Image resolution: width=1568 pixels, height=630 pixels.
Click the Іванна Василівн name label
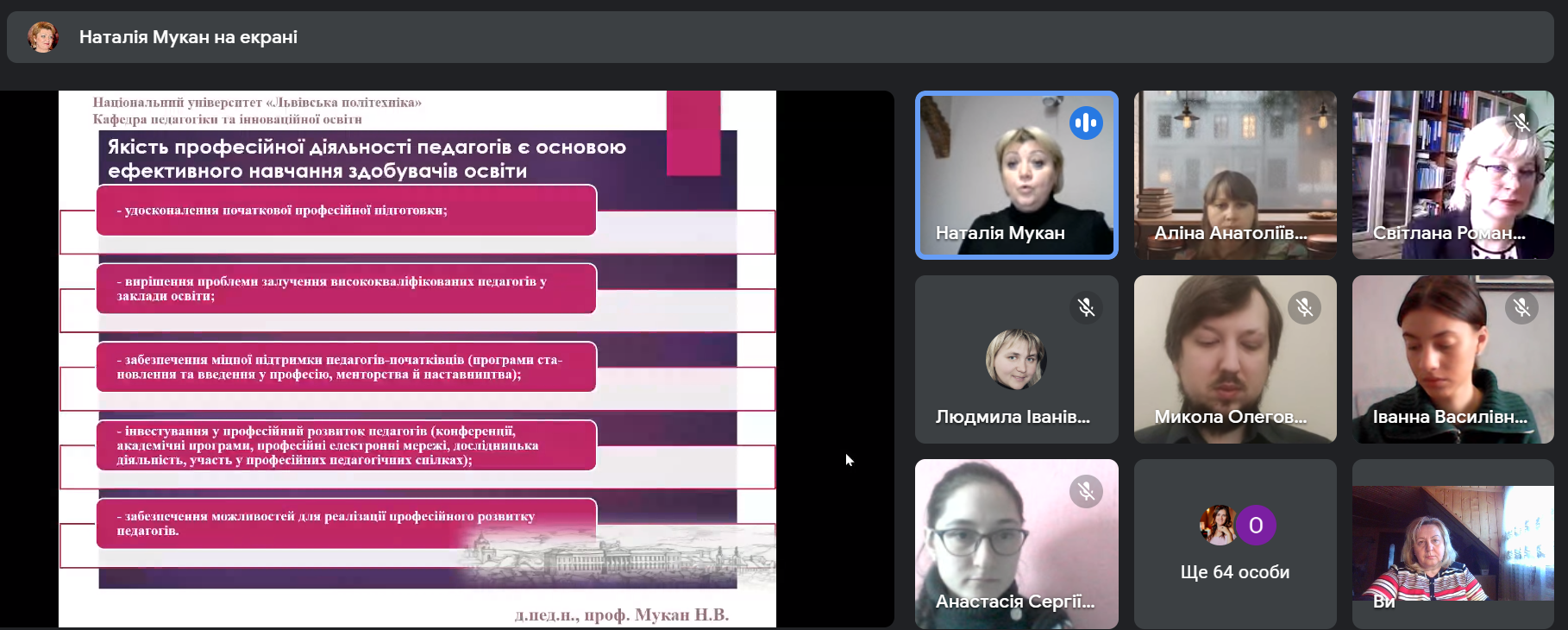(x=1449, y=417)
